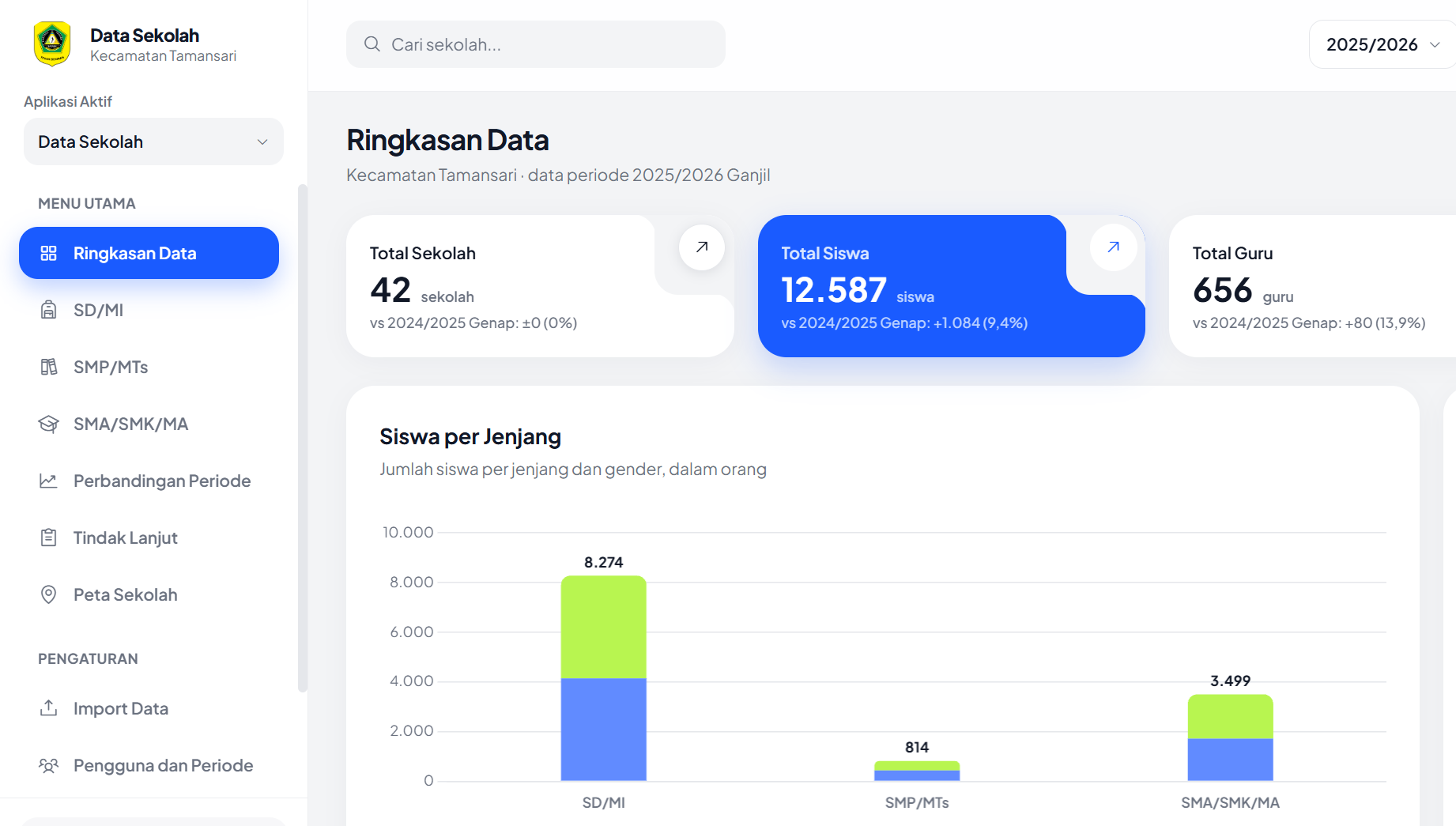Open Tindak Lanjut page
The height and width of the screenshot is (826, 1456).
tap(149, 537)
